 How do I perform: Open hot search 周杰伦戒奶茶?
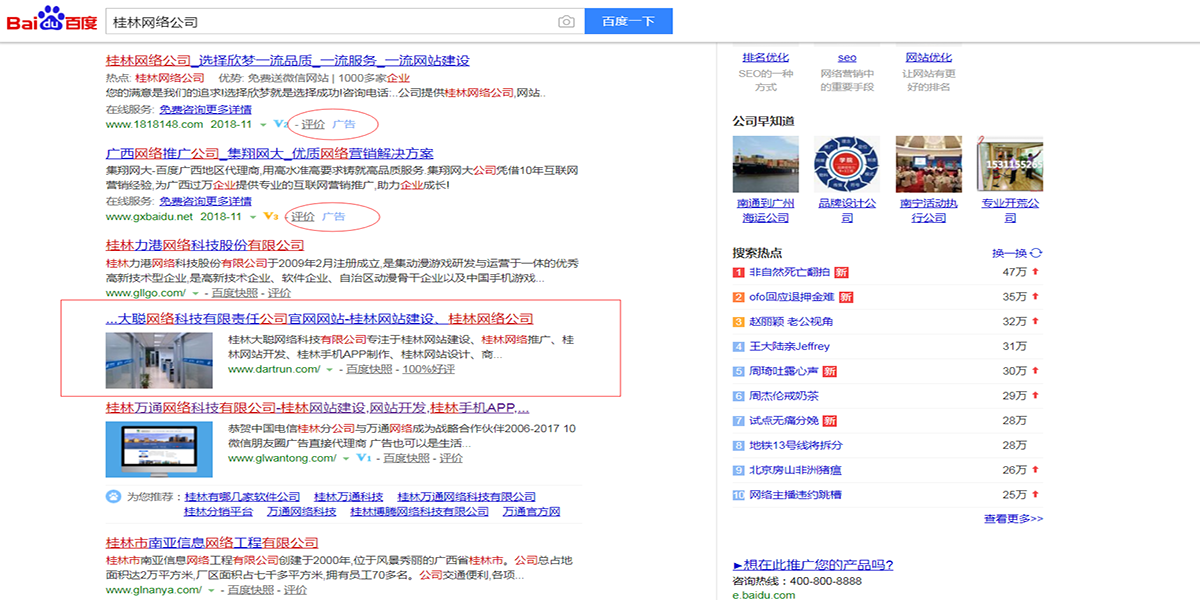tap(784, 396)
